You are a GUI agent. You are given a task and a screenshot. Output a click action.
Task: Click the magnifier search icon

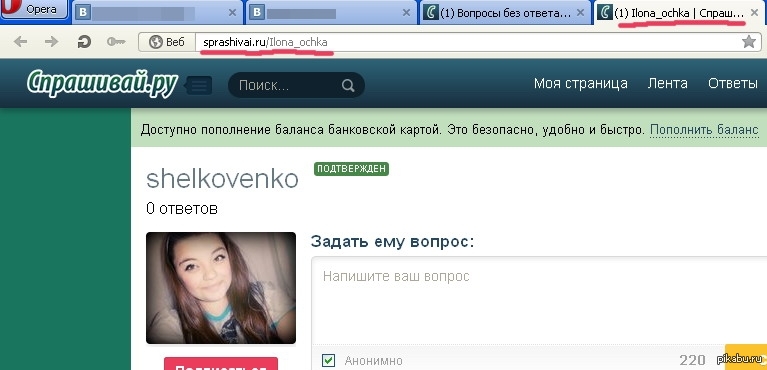pos(348,86)
